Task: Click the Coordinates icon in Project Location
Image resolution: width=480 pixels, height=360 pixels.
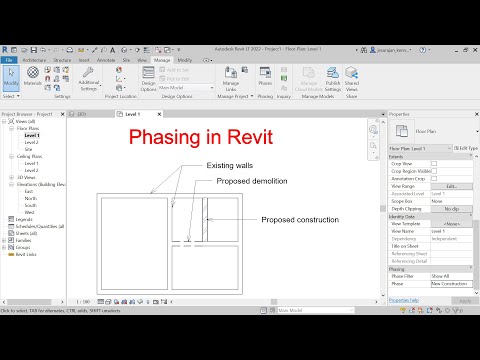Action: point(119,79)
